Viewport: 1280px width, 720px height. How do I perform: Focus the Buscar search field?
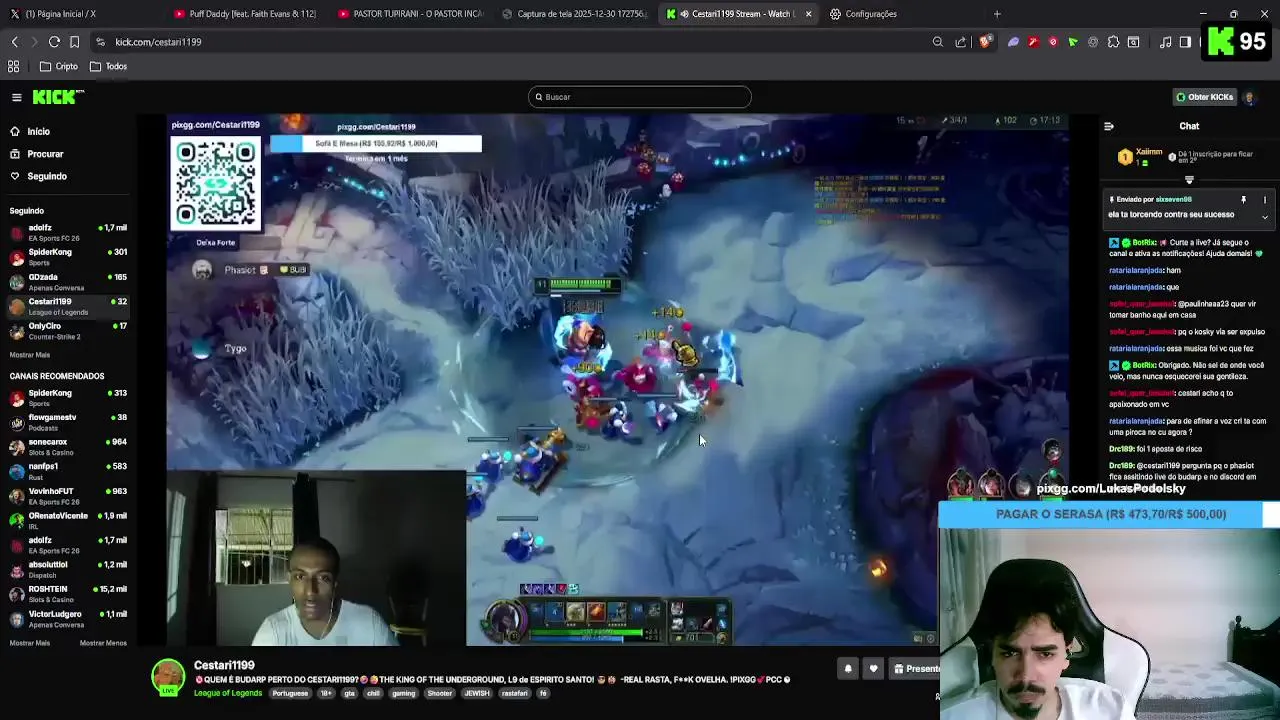(640, 97)
